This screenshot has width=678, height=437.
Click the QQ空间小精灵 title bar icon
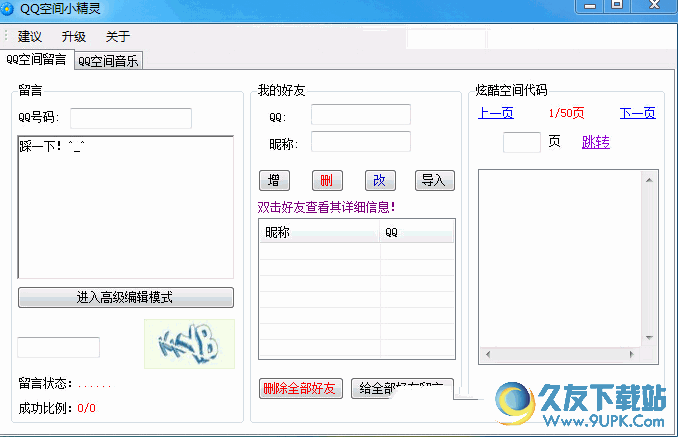coord(7,8)
